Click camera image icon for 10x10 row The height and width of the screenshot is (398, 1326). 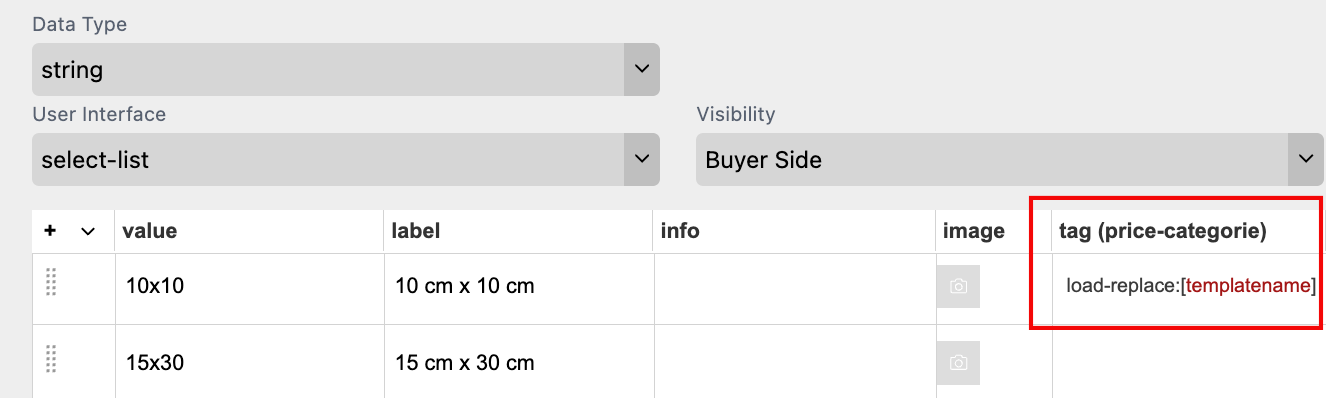pos(958,286)
